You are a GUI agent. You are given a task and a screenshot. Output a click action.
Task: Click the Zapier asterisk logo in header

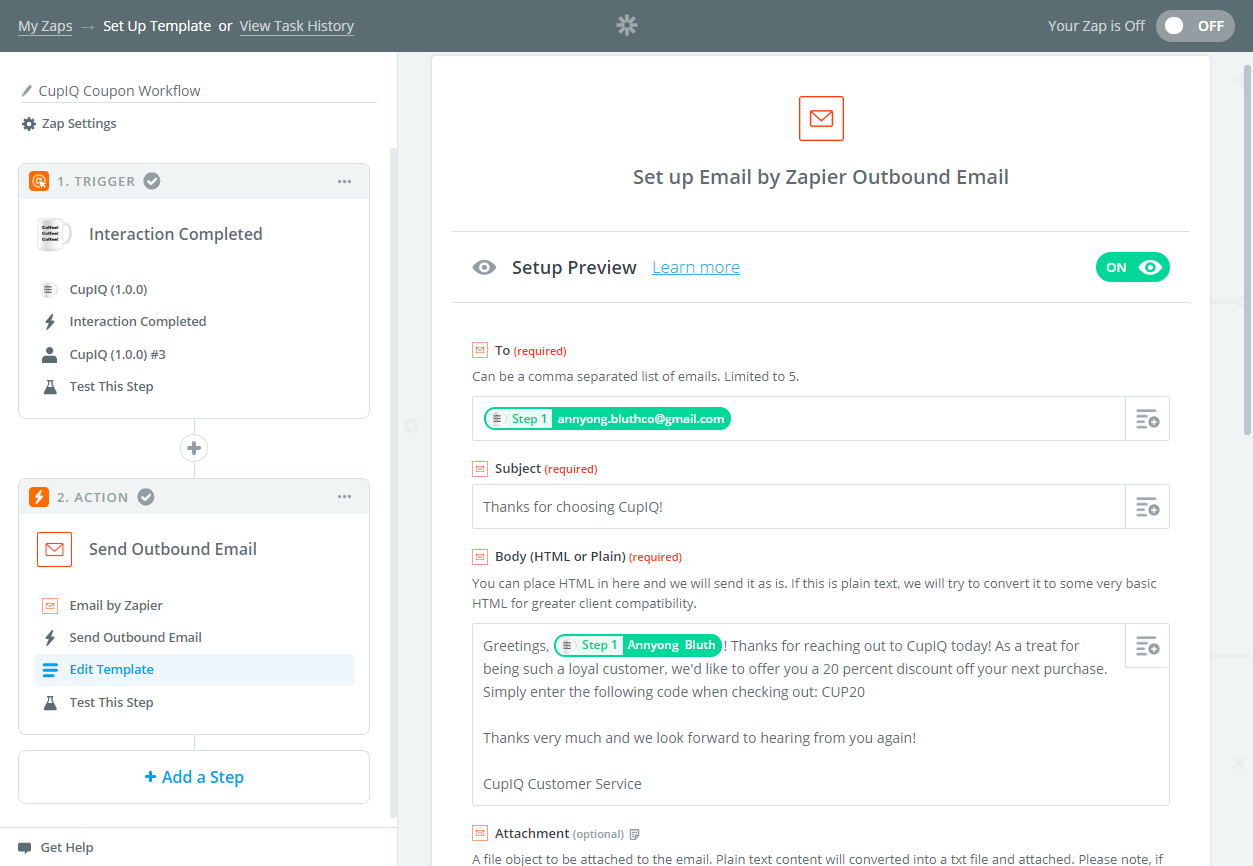point(627,26)
